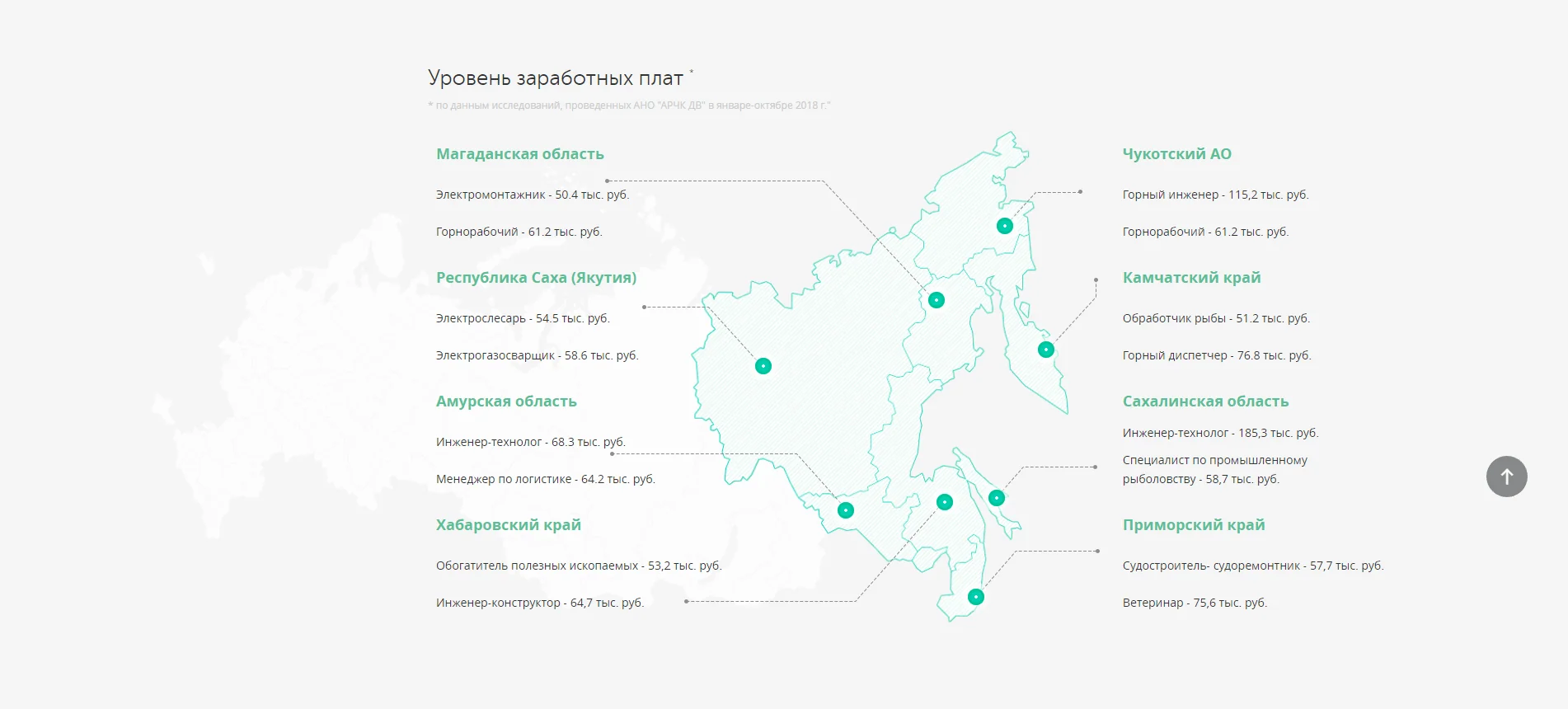The width and height of the screenshot is (1568, 709).
Task: Click the Sakhalin map marker dot
Action: 996,498
